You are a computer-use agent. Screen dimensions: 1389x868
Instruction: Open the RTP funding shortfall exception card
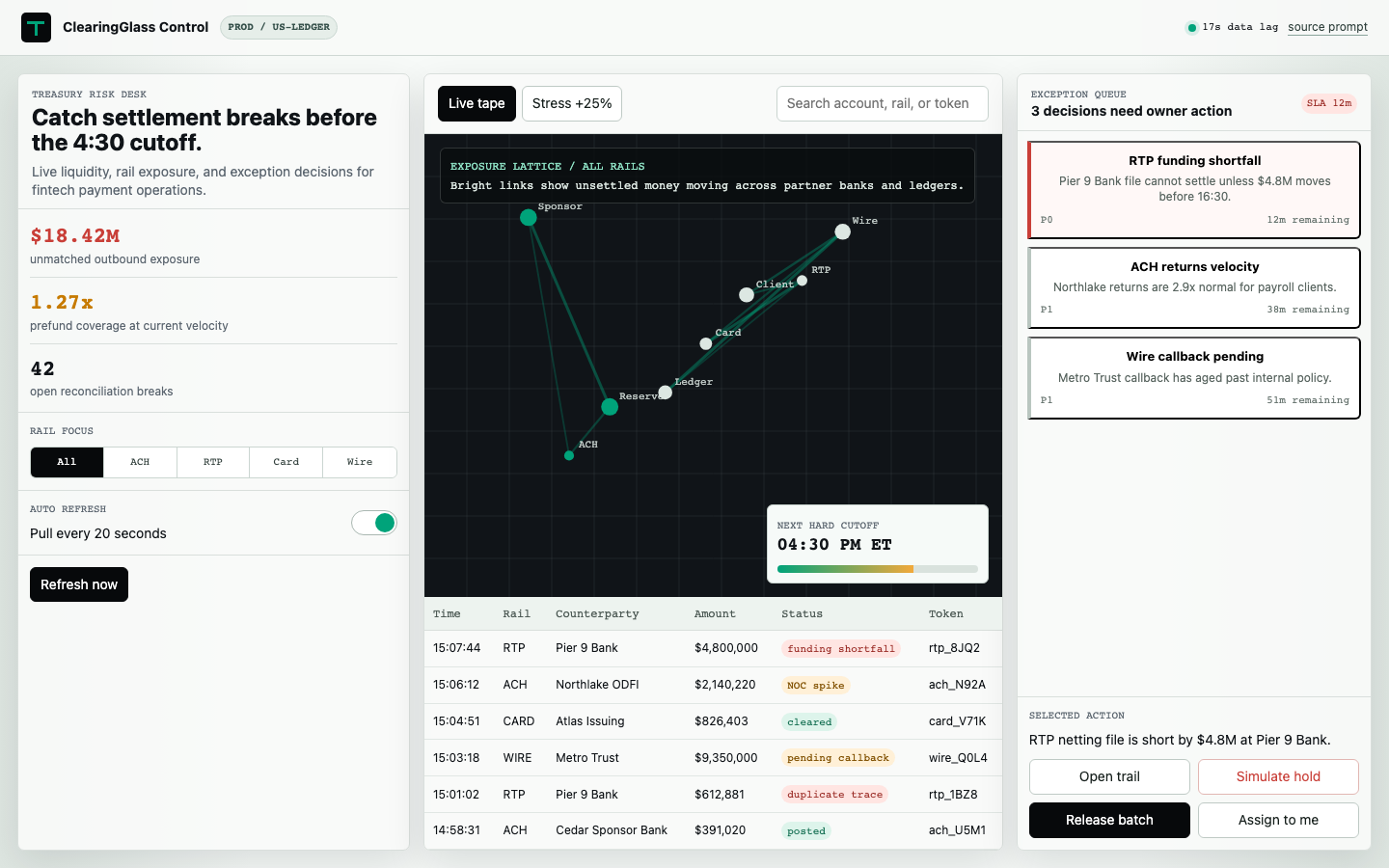pyautogui.click(x=1194, y=190)
